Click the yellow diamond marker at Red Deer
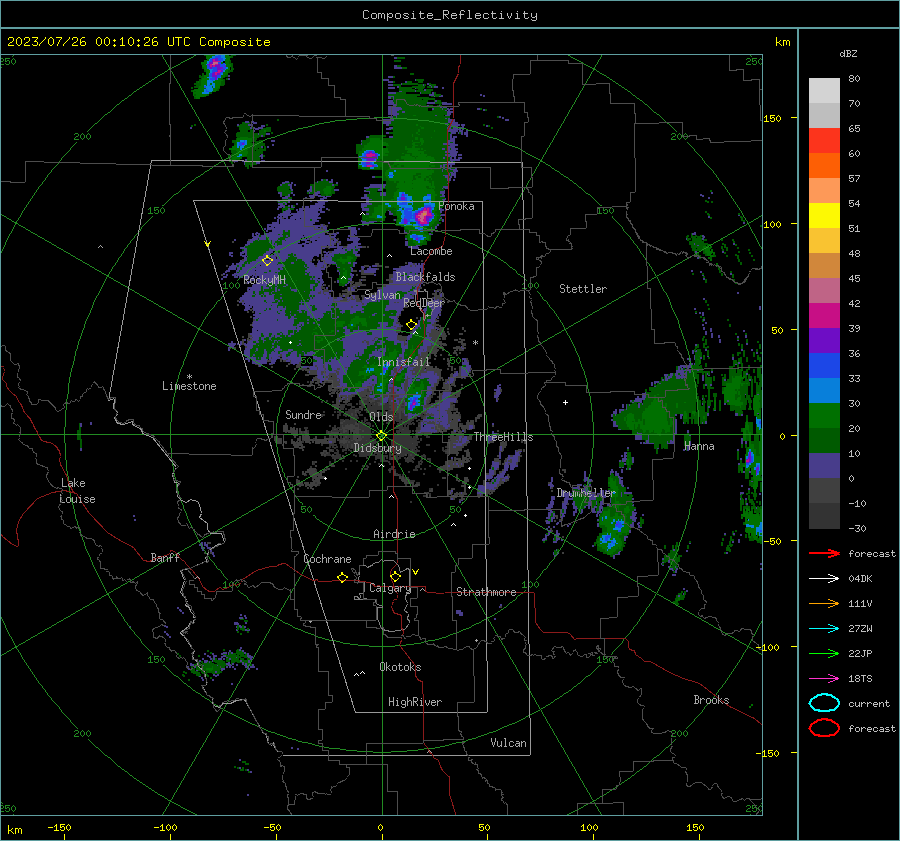 click(x=411, y=325)
